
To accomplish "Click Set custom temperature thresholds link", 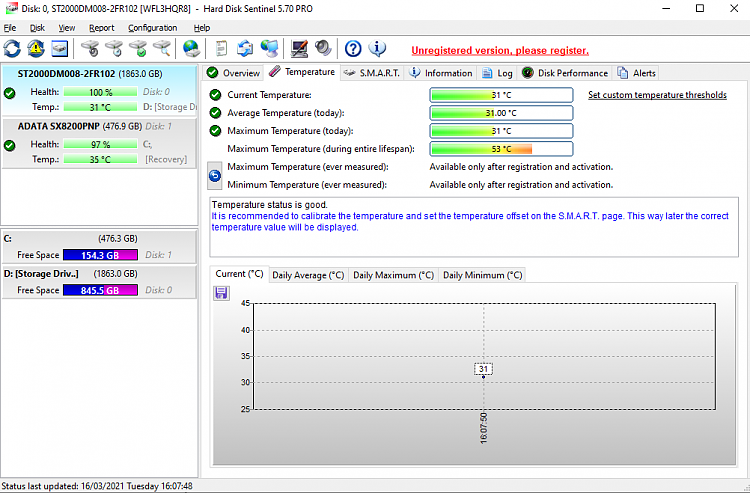I will click(x=657, y=95).
